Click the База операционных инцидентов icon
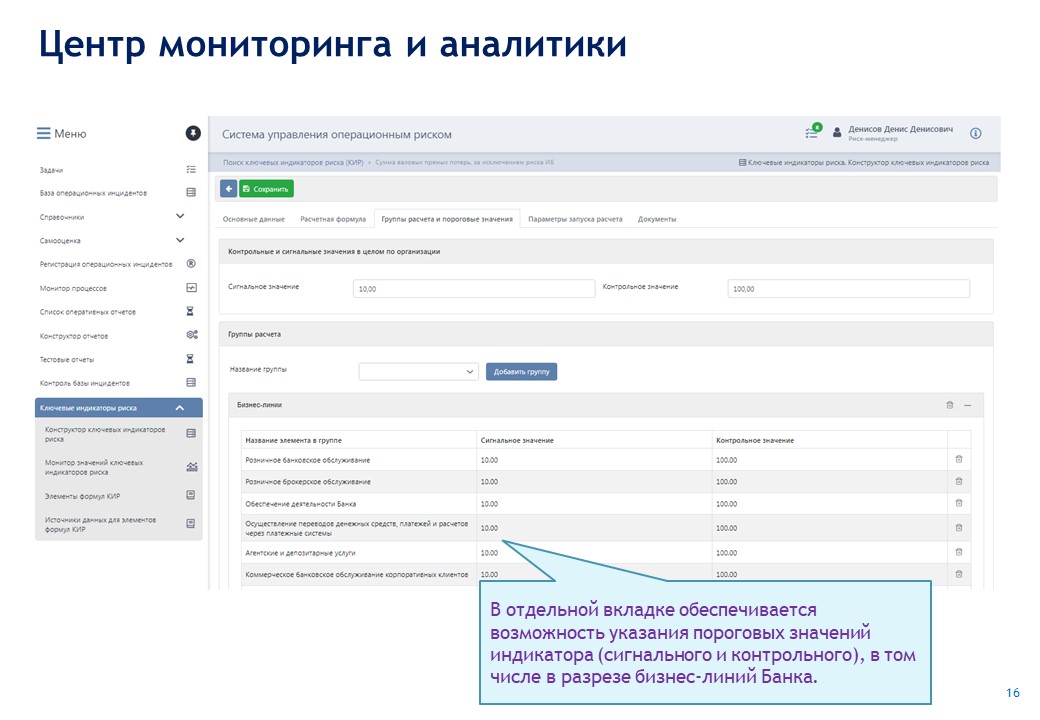This screenshot has width=1040, height=720. tap(191, 192)
